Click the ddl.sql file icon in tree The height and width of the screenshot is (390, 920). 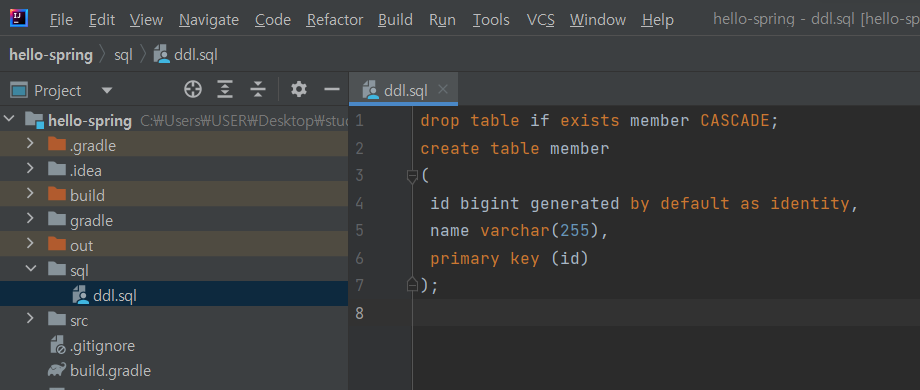click(80, 295)
